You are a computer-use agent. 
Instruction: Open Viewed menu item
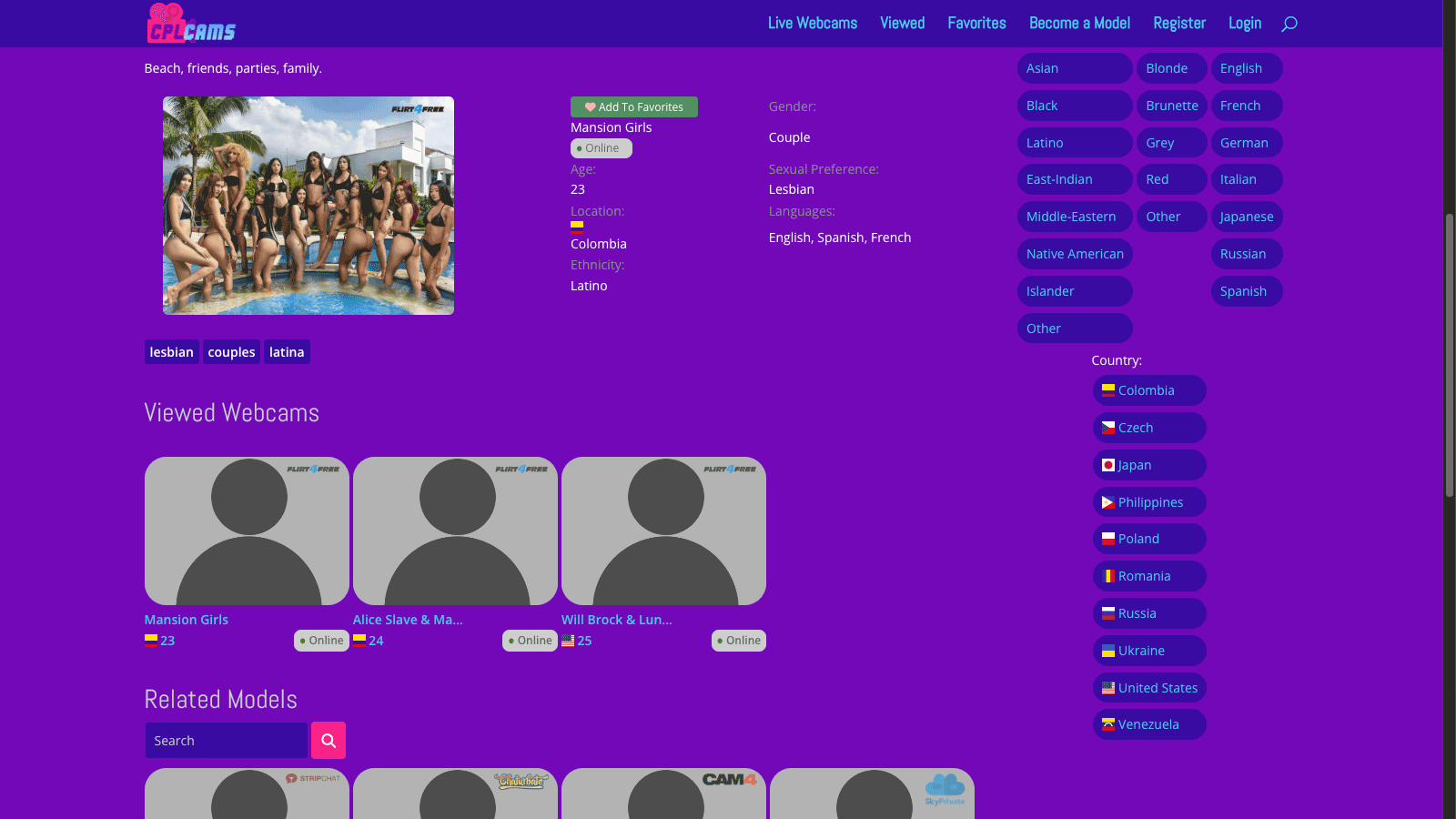click(x=903, y=23)
